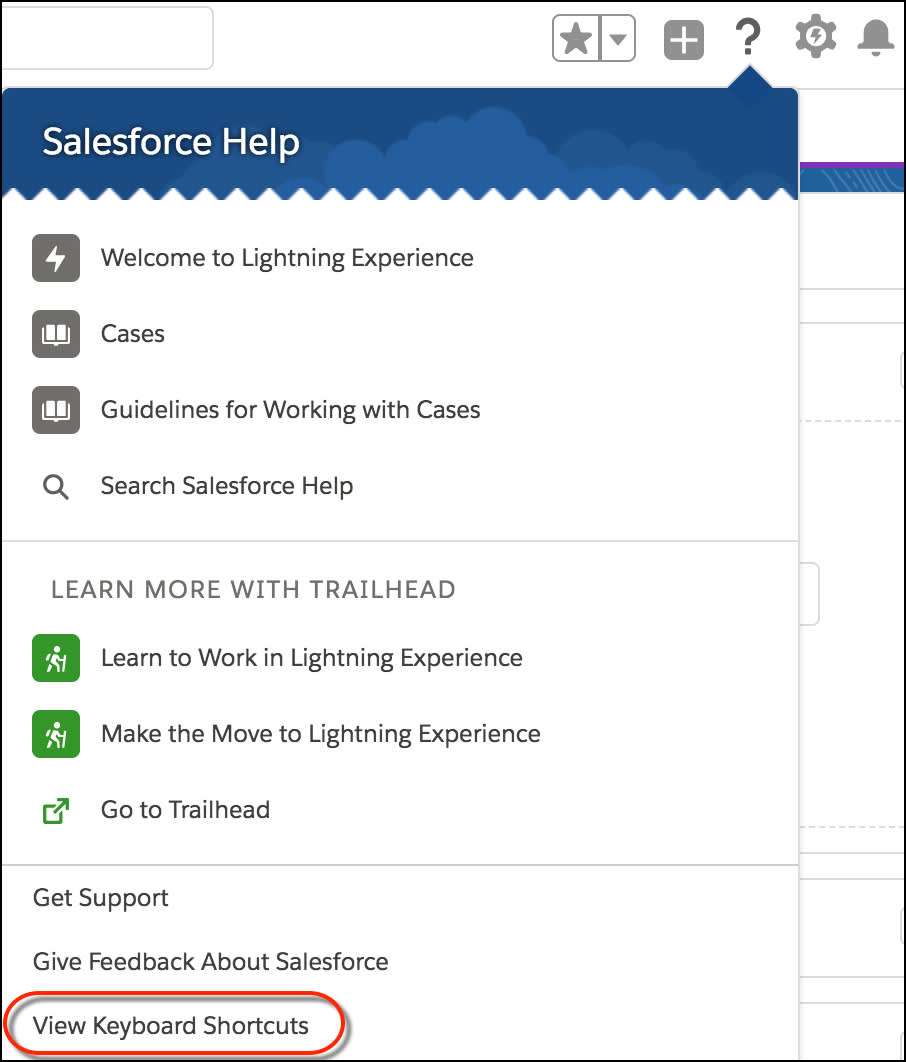Select Search Salesforce Help
Viewport: 906px width, 1062px height.
(226, 486)
